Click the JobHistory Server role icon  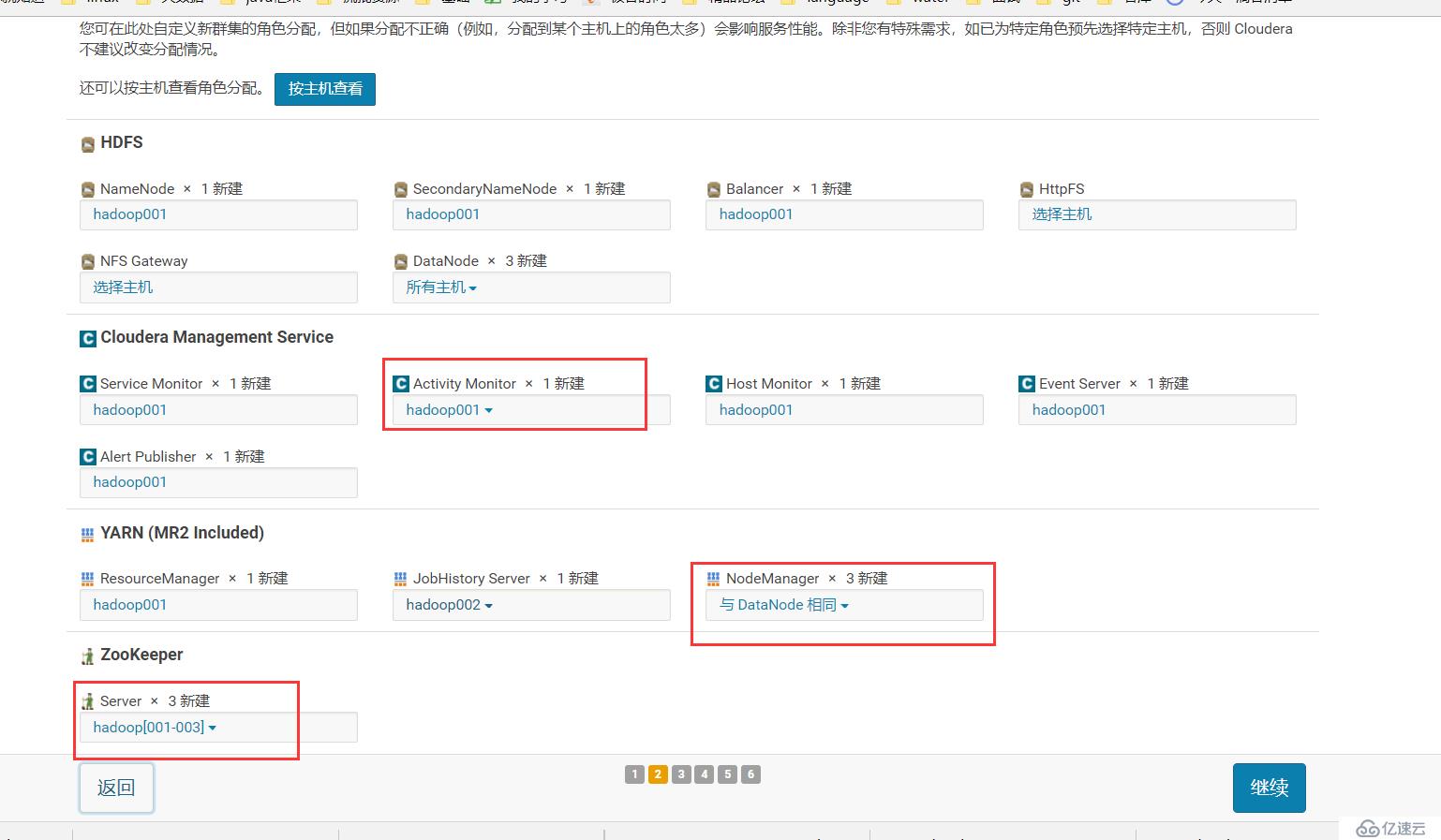[x=401, y=579]
